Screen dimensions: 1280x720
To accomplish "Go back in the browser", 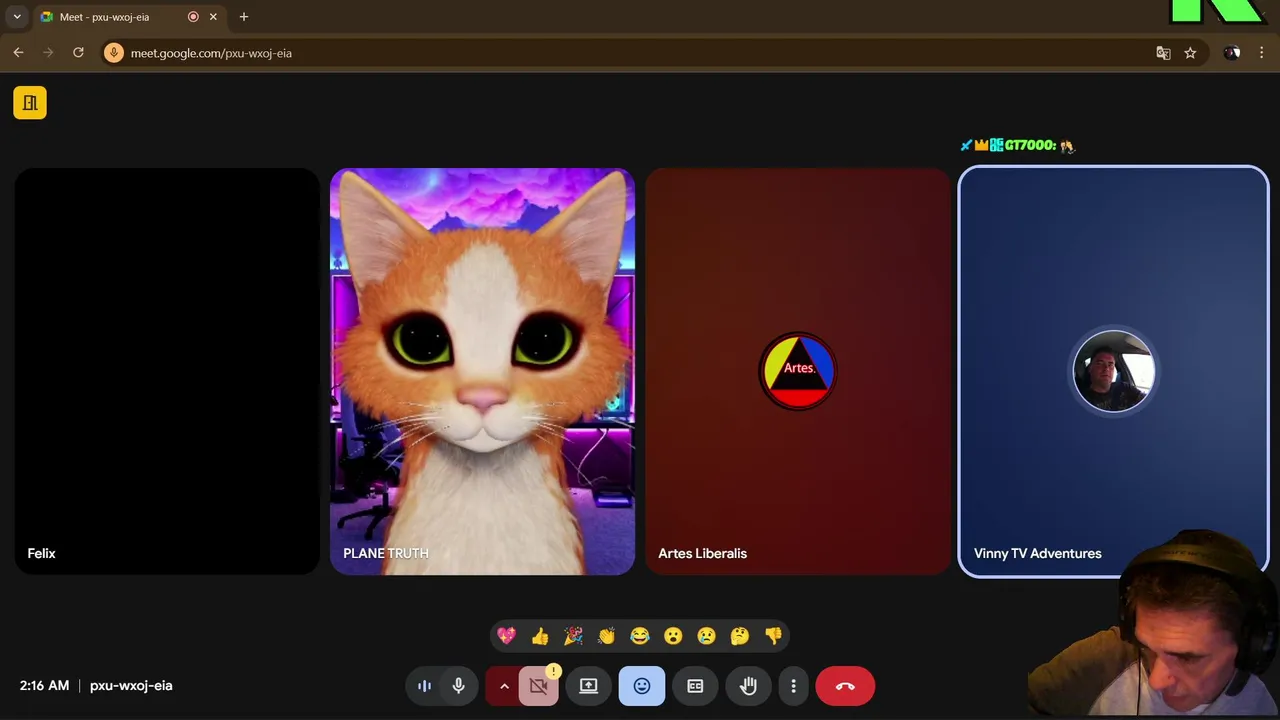I will pyautogui.click(x=18, y=53).
